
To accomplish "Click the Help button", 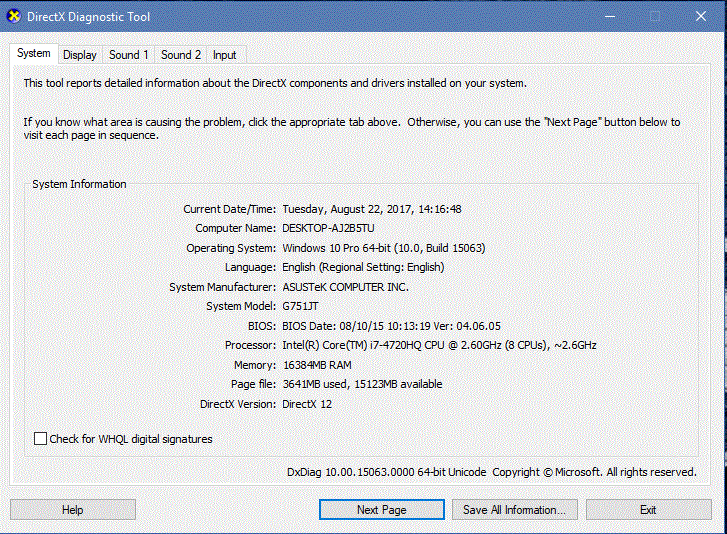I will coord(73,509).
